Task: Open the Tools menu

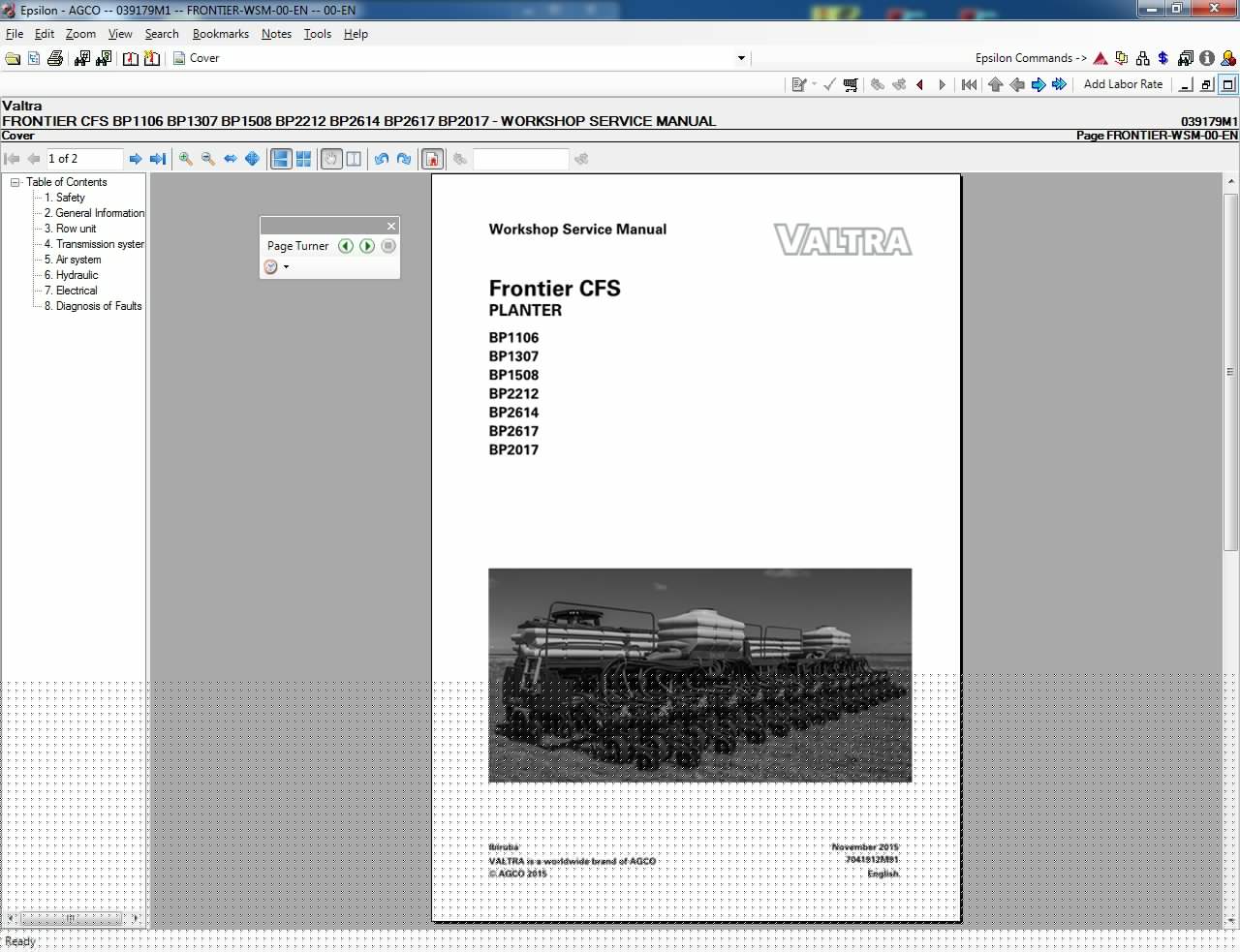Action: (x=318, y=34)
